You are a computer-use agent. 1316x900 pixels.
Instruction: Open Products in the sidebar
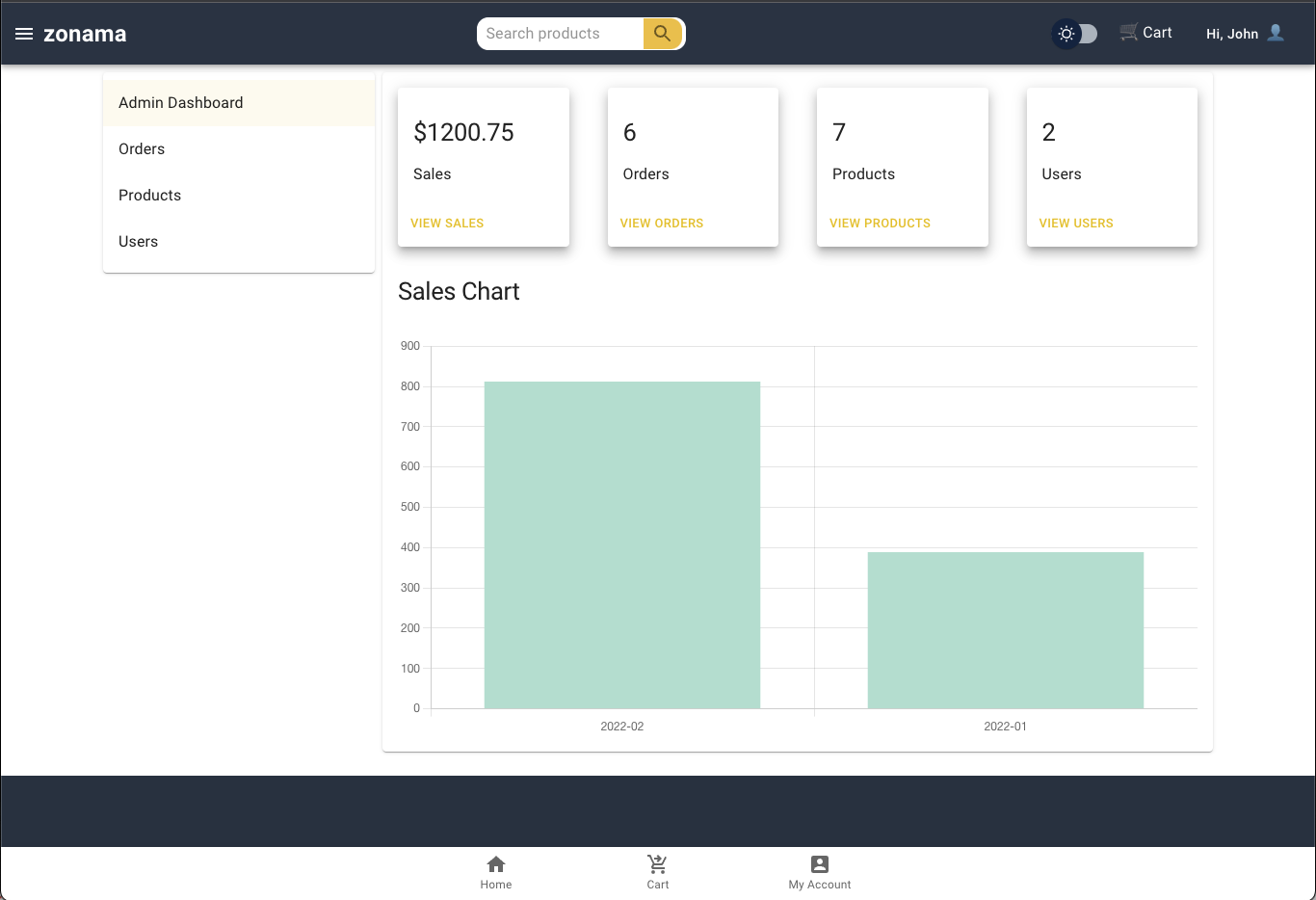click(x=239, y=196)
